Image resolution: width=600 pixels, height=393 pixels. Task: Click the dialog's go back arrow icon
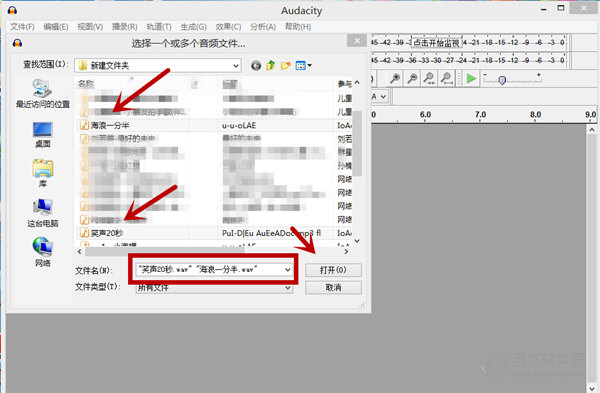tap(256, 66)
